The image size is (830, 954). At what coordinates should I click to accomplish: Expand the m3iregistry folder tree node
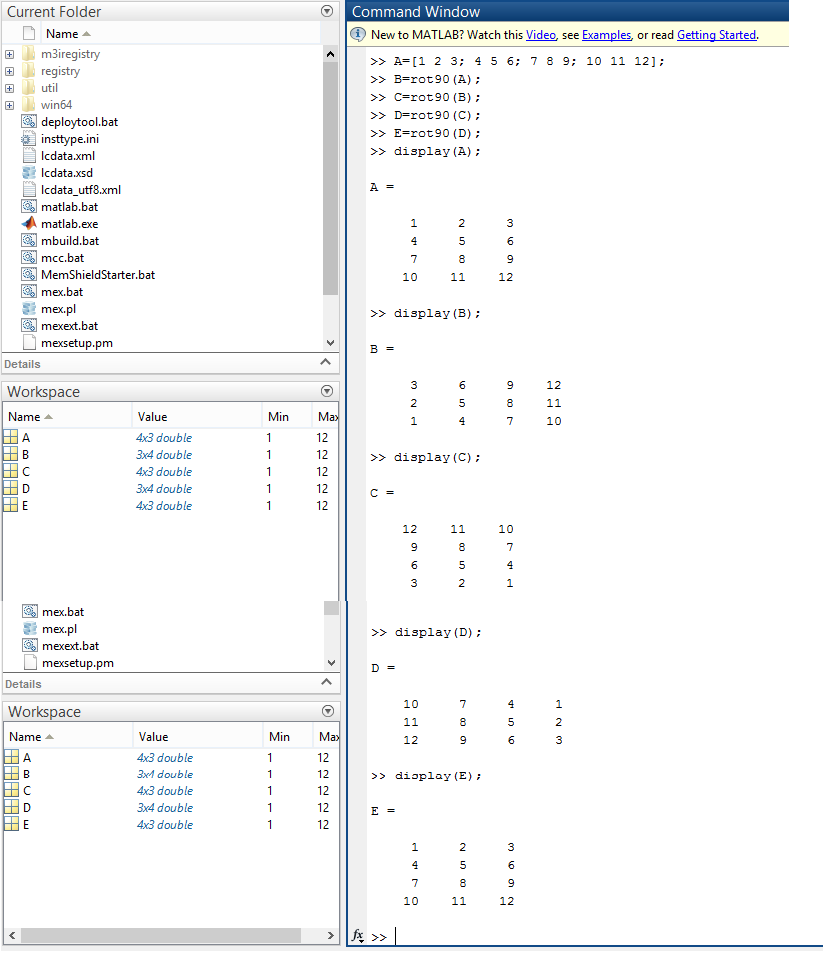click(x=10, y=54)
